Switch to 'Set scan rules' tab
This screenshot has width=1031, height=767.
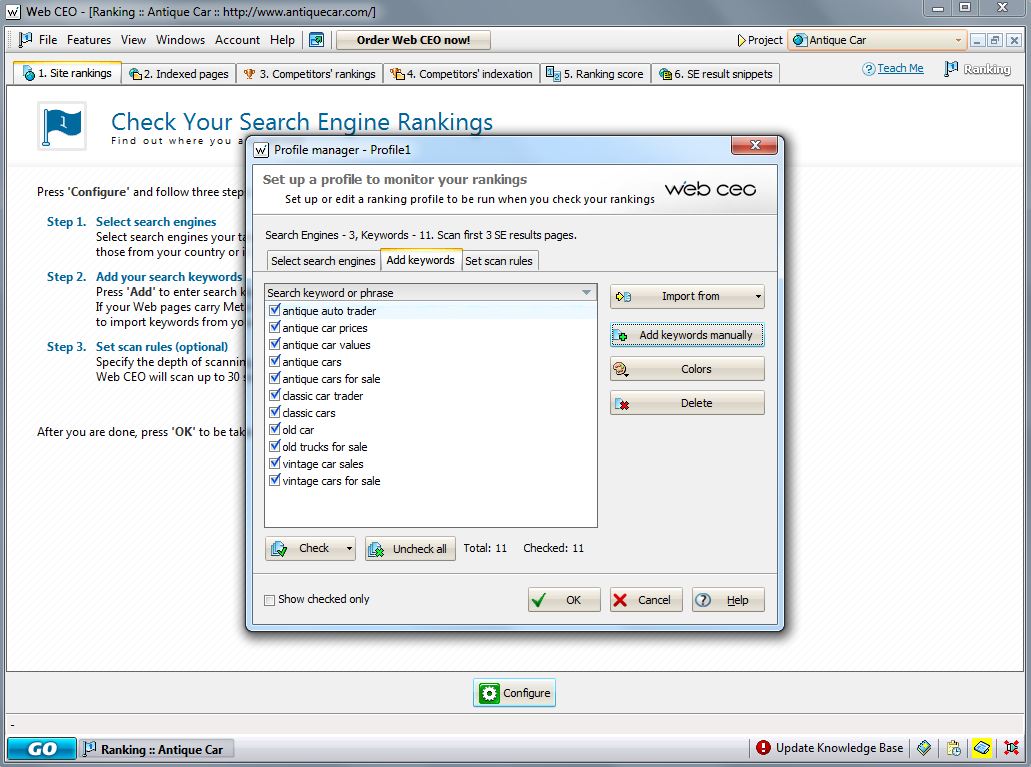tap(499, 261)
